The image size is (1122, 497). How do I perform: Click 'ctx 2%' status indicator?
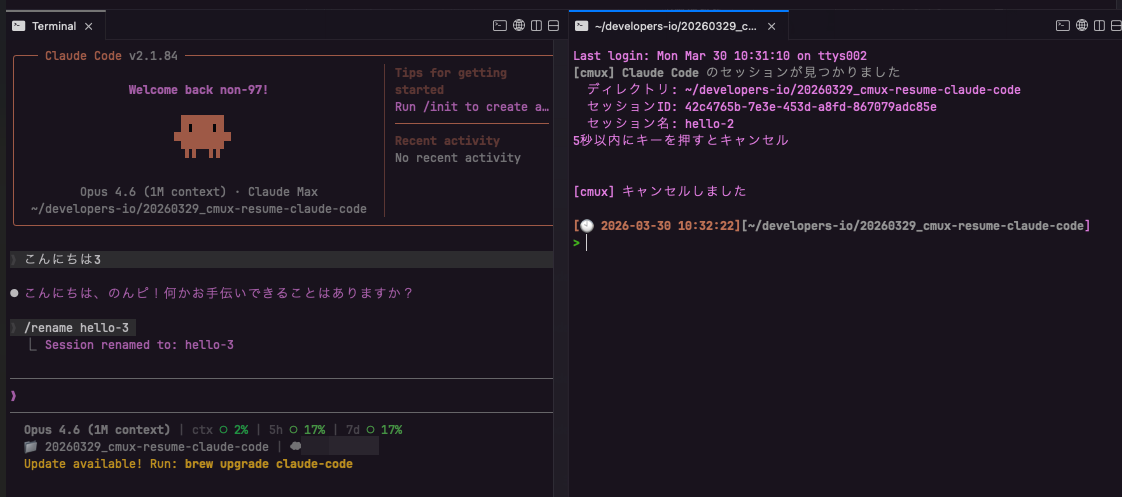coord(220,430)
